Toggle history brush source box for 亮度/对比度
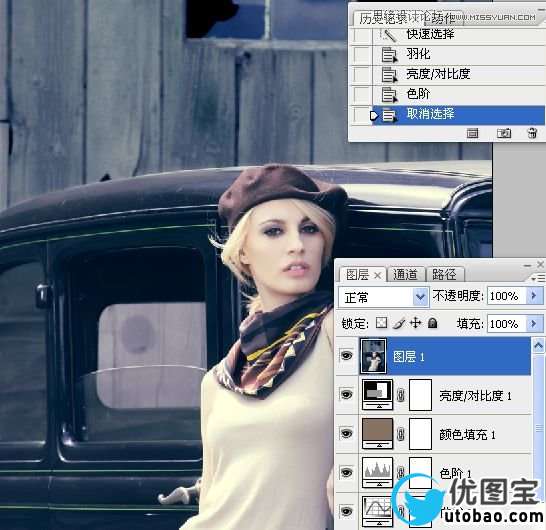The height and width of the screenshot is (530, 546). click(361, 74)
